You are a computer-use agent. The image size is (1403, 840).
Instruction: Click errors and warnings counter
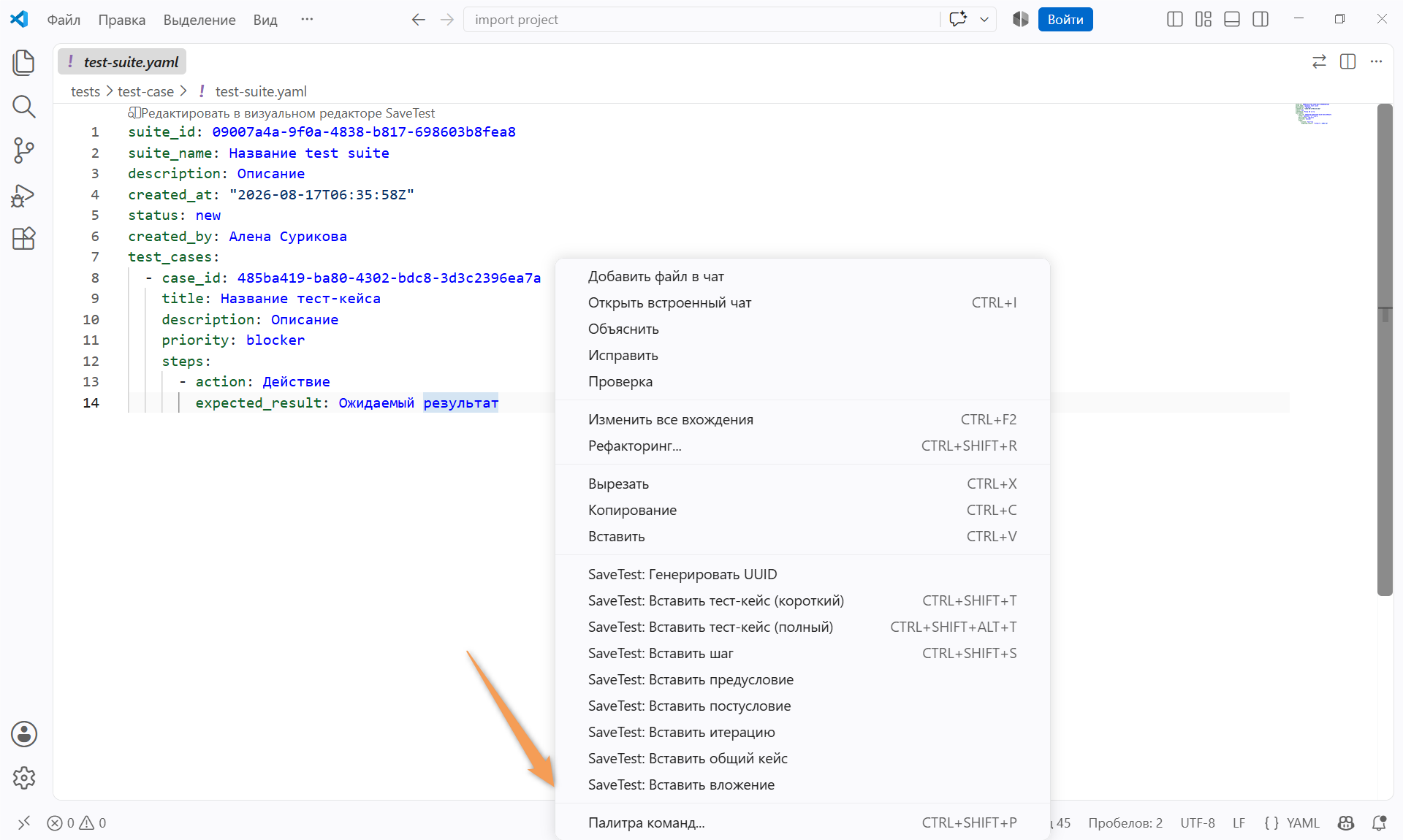(77, 823)
